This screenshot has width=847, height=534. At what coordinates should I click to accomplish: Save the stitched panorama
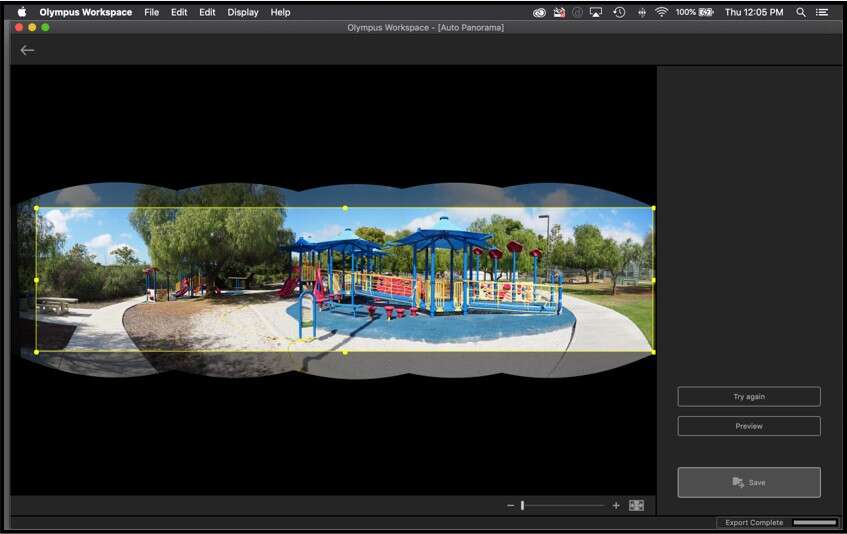[x=749, y=482]
